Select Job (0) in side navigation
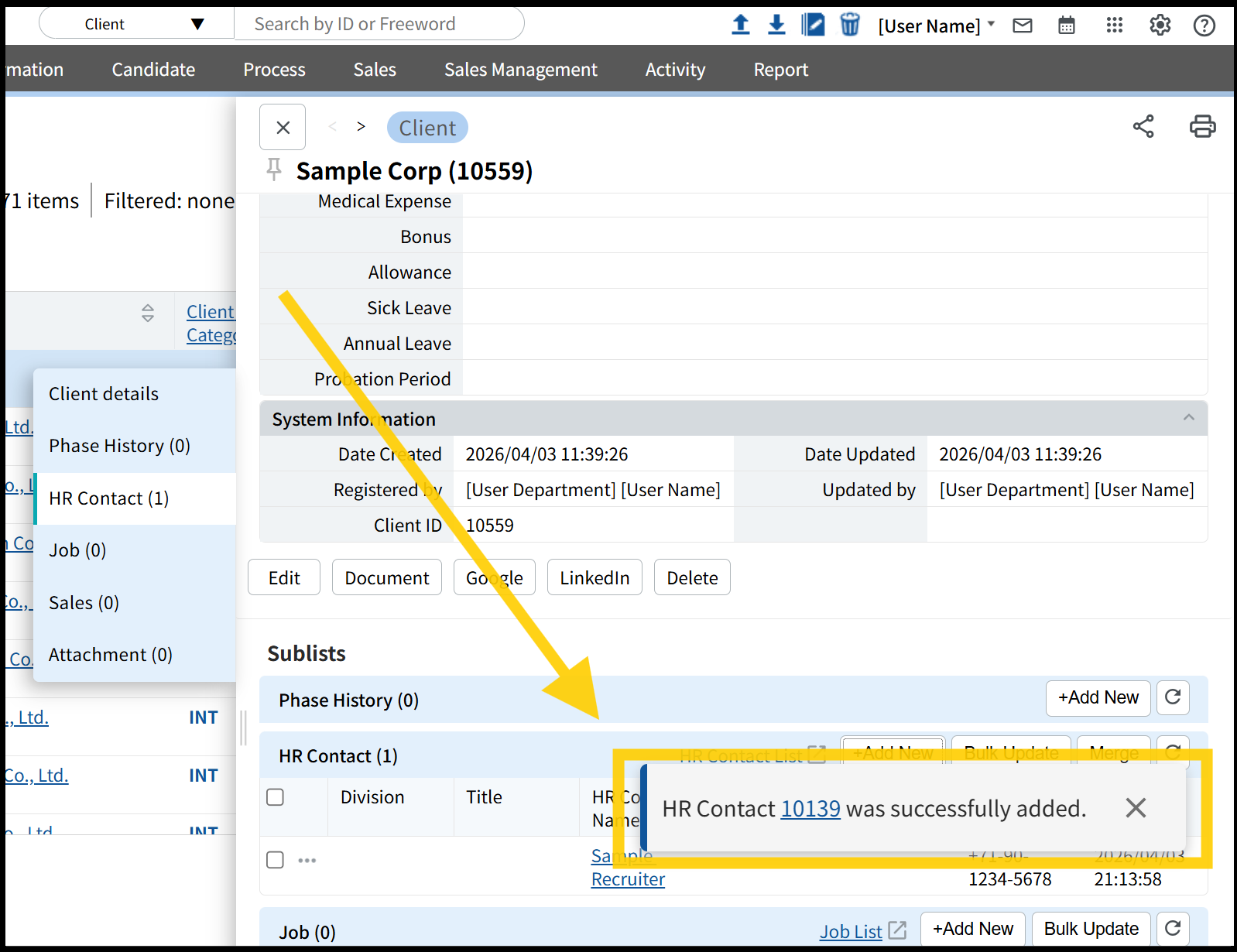This screenshot has height=952, width=1237. pos(77,550)
